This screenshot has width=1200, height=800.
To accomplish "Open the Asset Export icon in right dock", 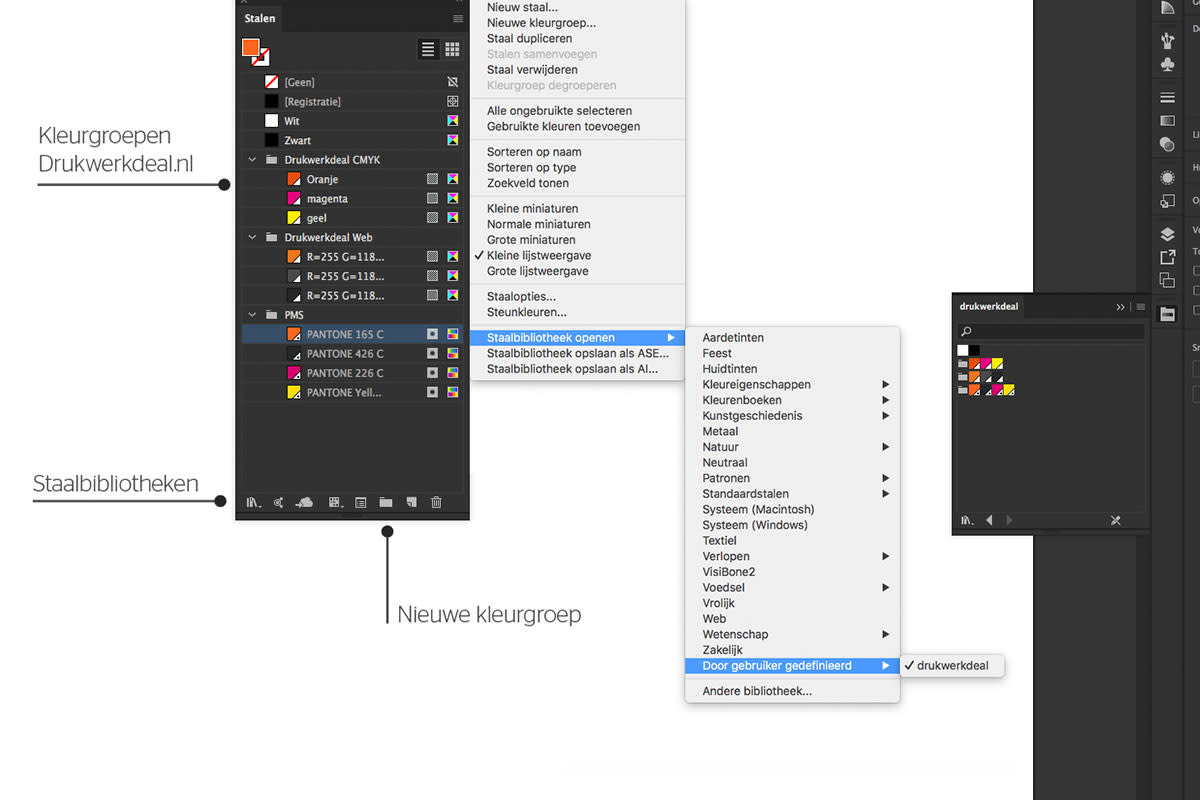I will 1167,257.
